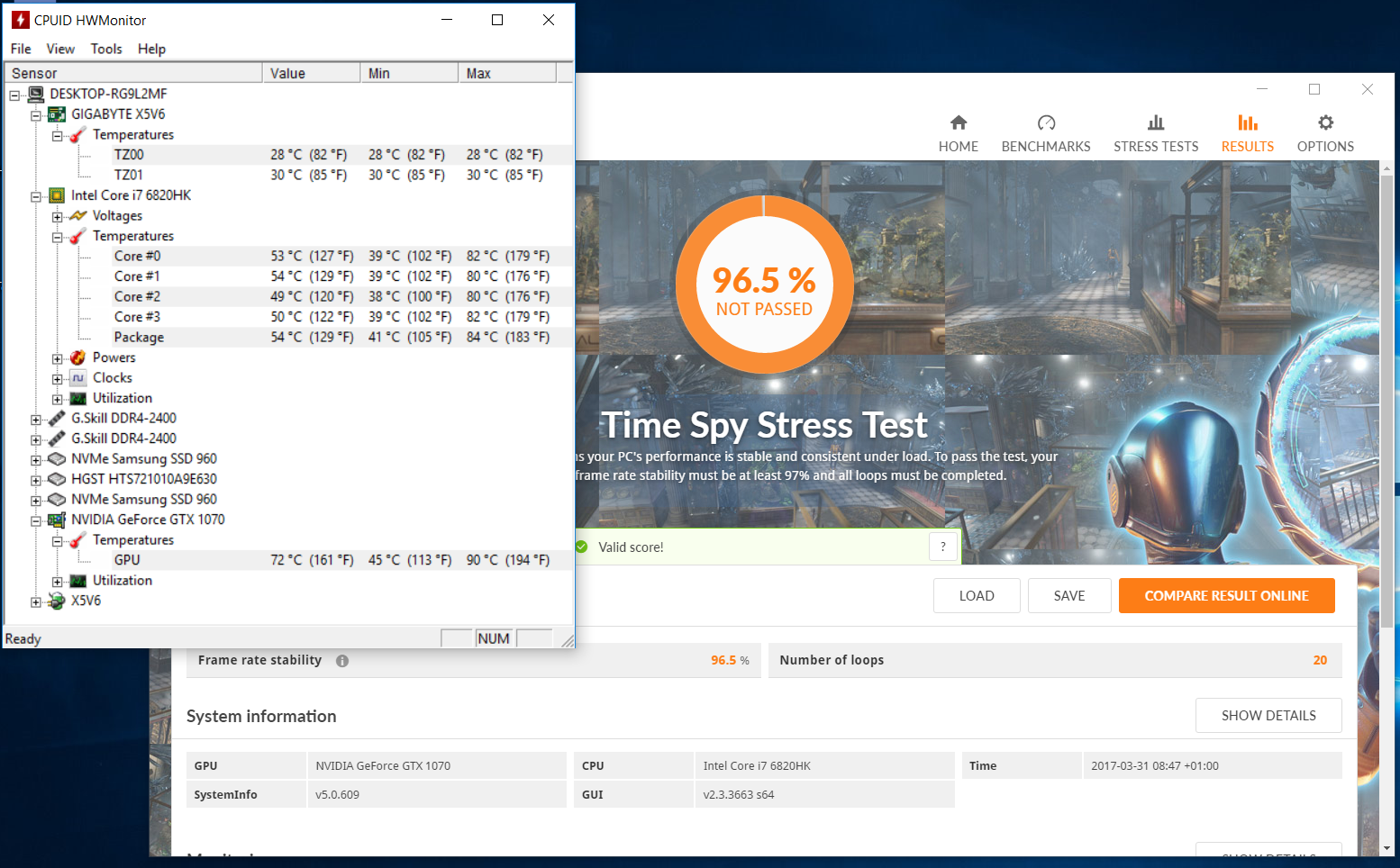Click the HWMonitor app icon in title bar

tap(20, 20)
